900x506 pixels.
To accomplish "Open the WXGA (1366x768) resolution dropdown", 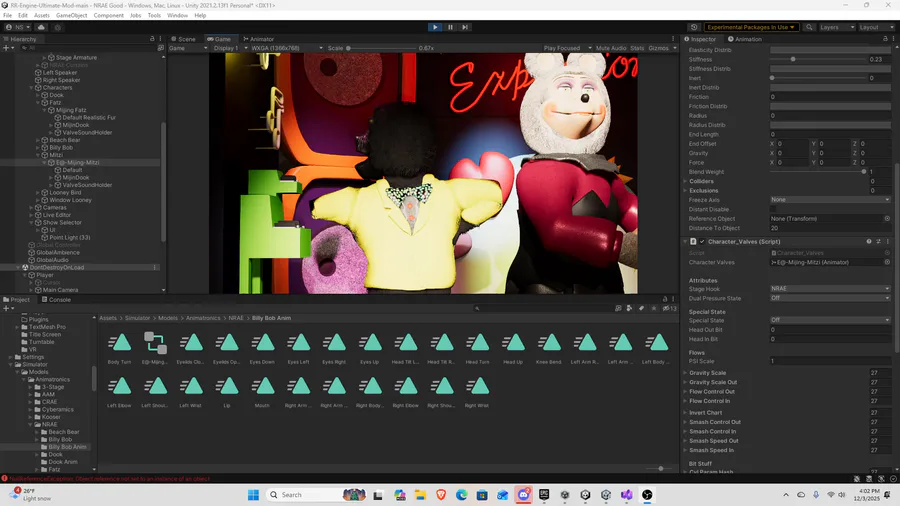I will pos(287,48).
